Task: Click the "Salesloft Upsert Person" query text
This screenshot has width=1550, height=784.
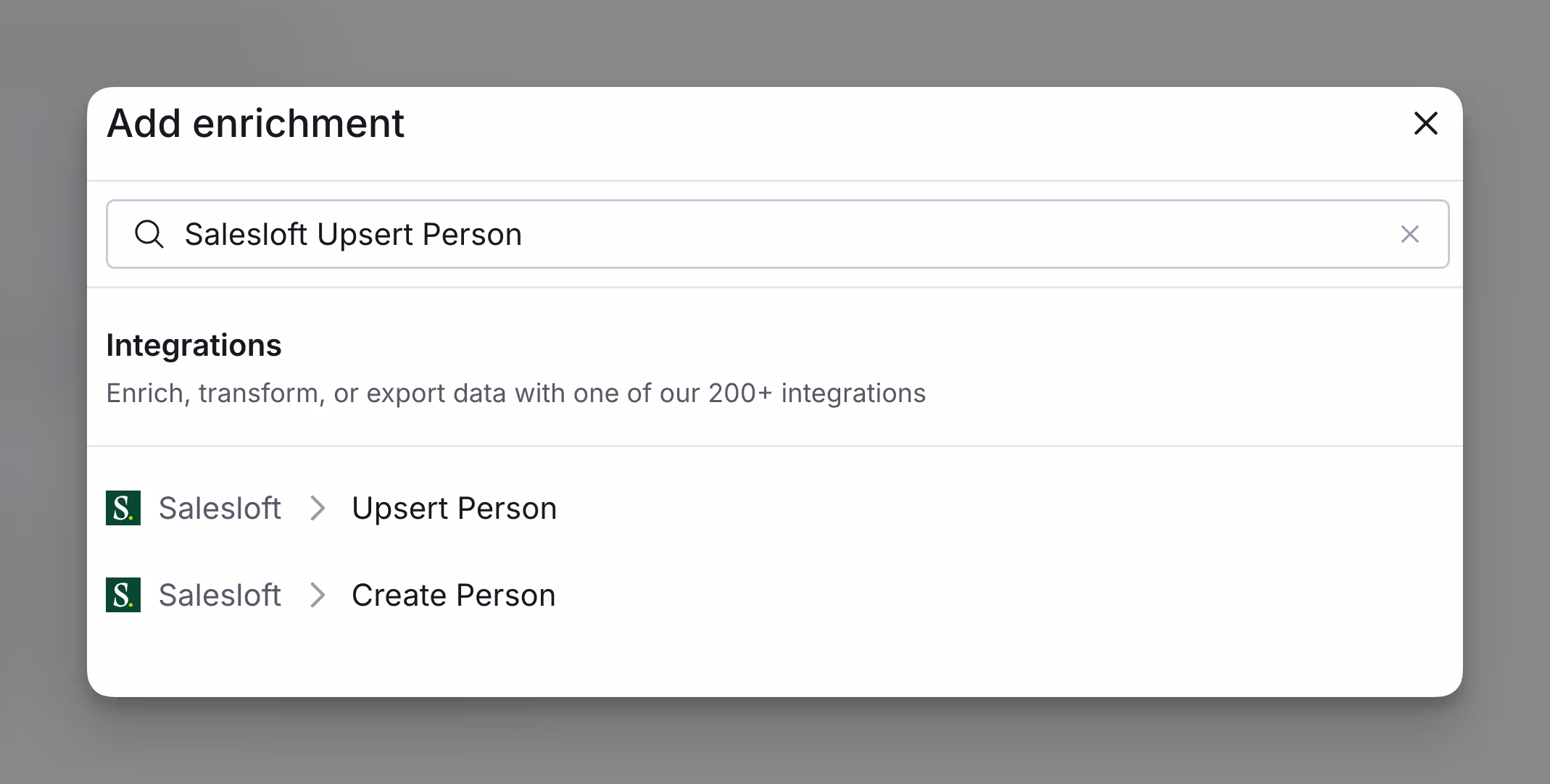Action: pyautogui.click(x=353, y=234)
